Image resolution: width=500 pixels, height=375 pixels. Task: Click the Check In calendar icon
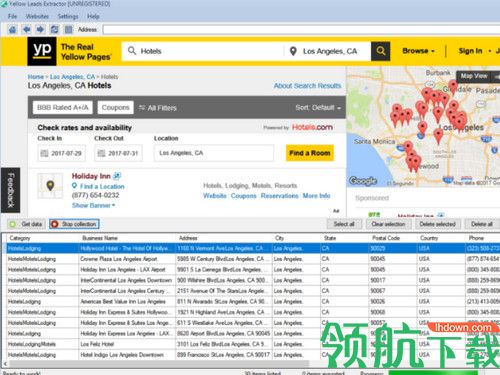pyautogui.click(x=44, y=153)
